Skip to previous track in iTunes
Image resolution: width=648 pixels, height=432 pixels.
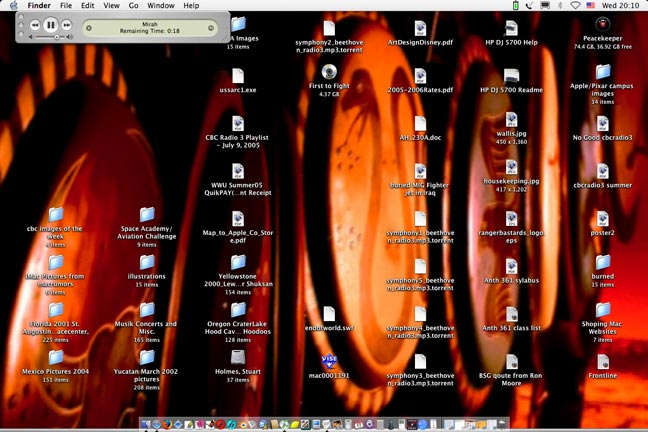point(35,25)
